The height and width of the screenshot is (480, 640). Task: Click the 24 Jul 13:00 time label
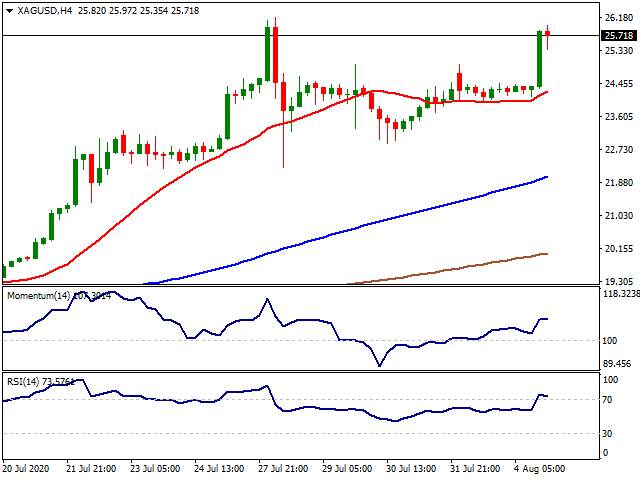(x=219, y=469)
